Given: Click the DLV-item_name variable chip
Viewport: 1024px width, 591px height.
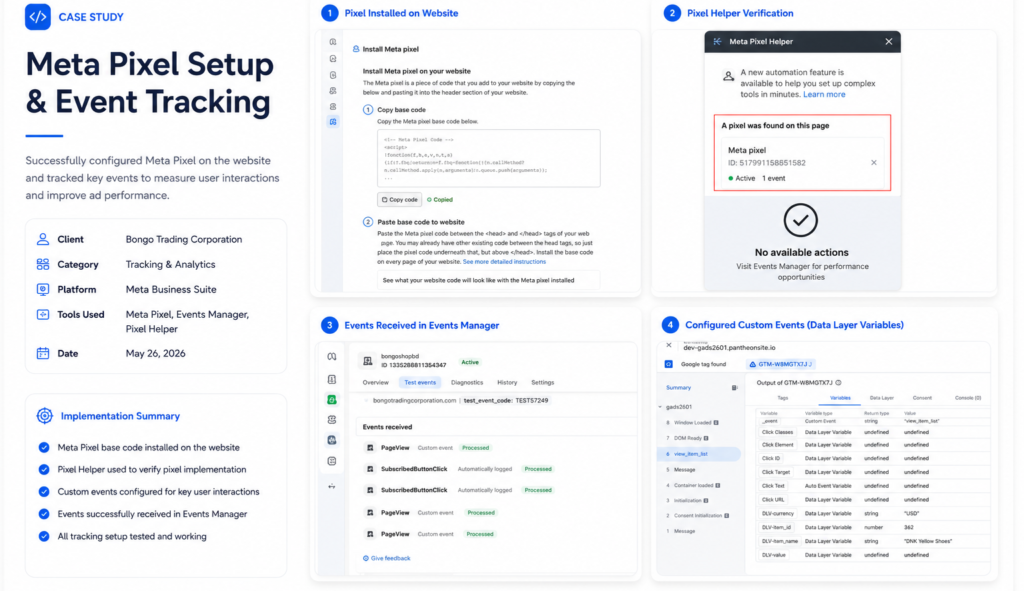Looking at the screenshot, I should click(780, 541).
